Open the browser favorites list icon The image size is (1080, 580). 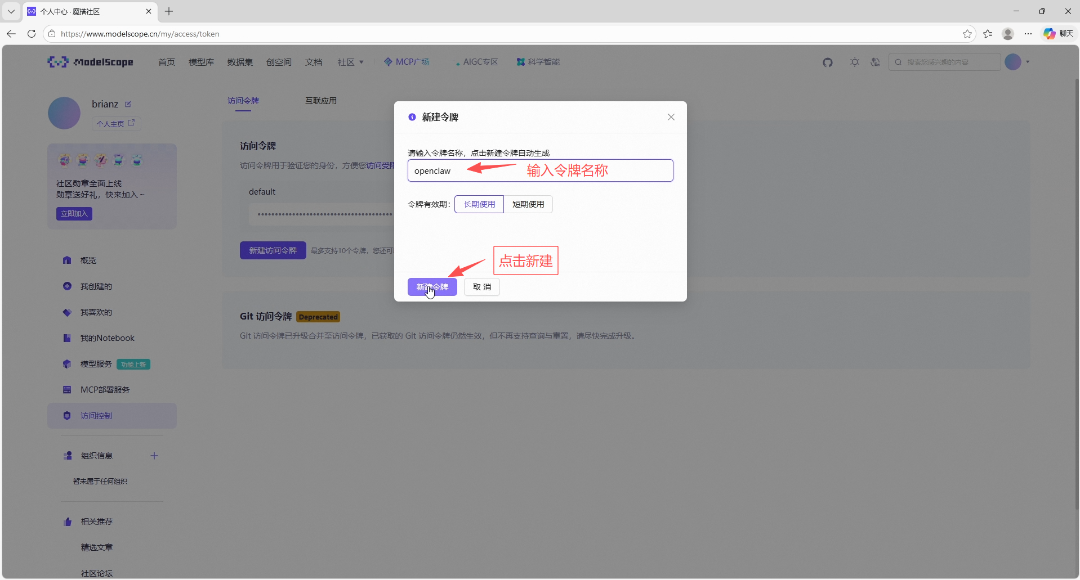(x=988, y=33)
